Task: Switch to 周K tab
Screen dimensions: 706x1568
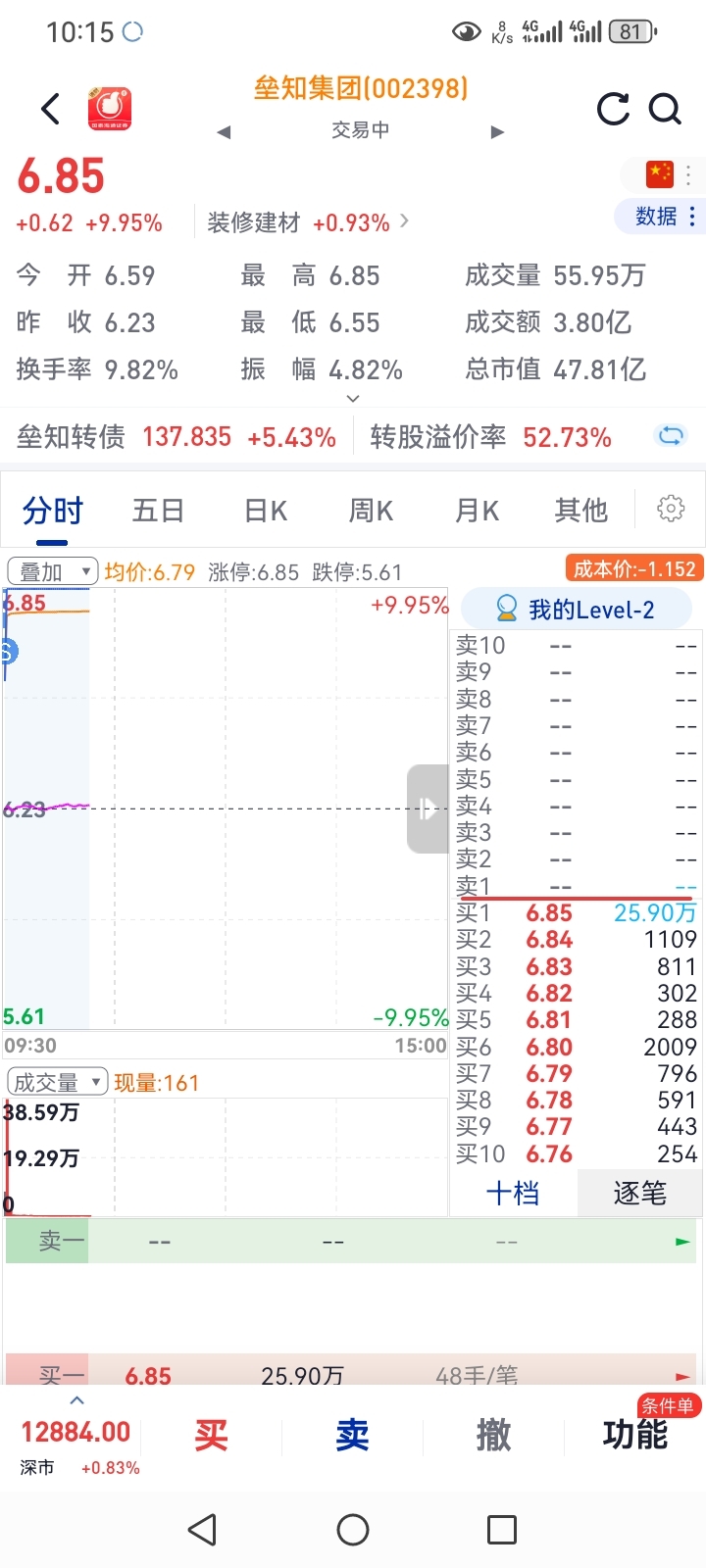Action: coord(371,511)
